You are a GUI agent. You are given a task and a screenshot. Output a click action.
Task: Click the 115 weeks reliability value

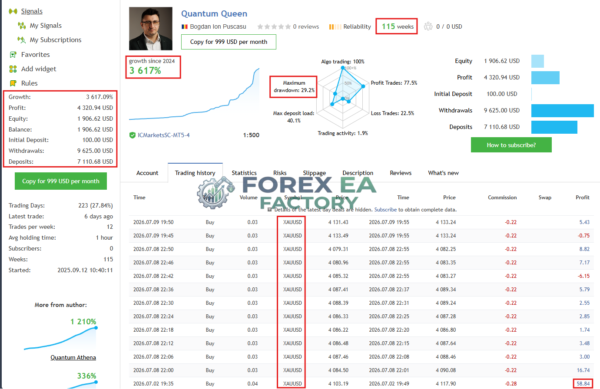(397, 26)
